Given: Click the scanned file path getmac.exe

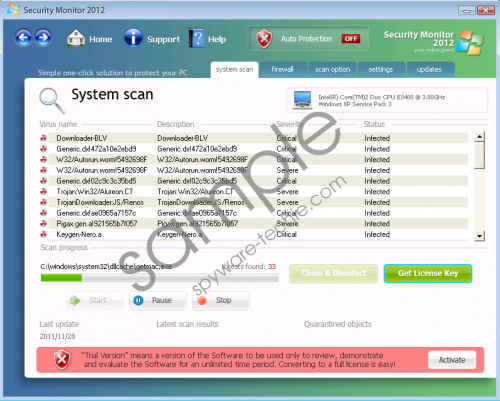Looking at the screenshot, I should [106, 266].
